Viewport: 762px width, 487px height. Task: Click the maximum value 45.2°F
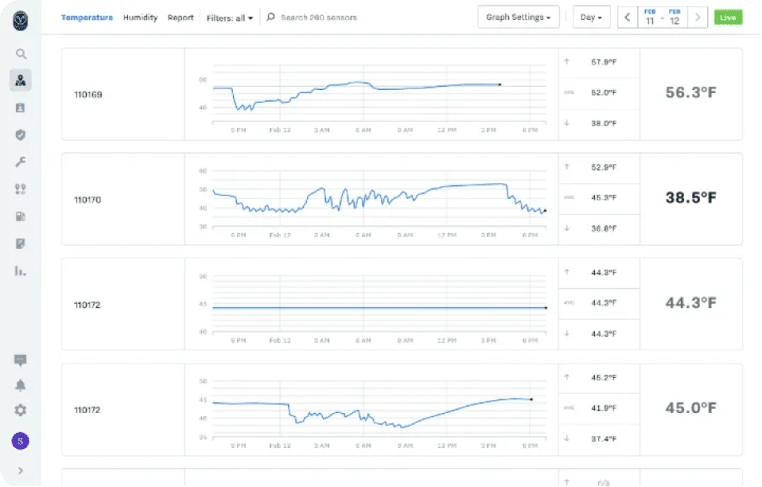click(604, 378)
